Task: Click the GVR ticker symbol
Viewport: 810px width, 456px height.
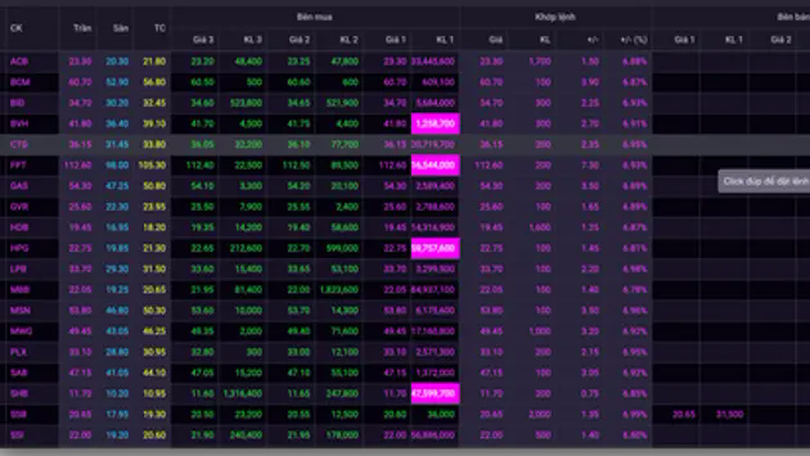Action: [x=19, y=207]
